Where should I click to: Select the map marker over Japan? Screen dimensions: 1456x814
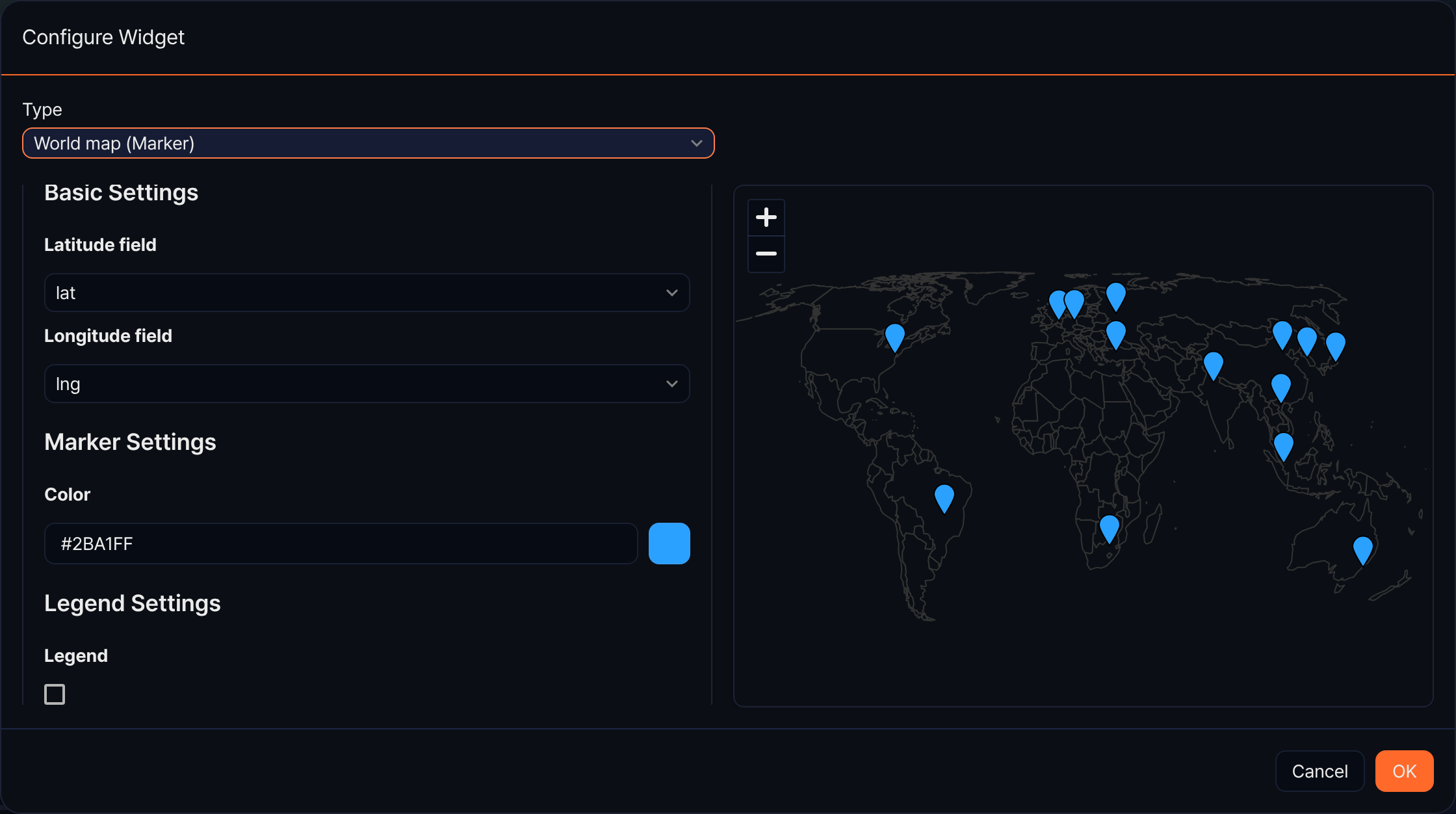coord(1335,347)
